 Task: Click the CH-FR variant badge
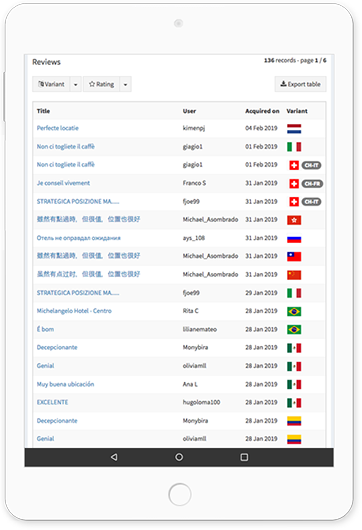(312, 184)
